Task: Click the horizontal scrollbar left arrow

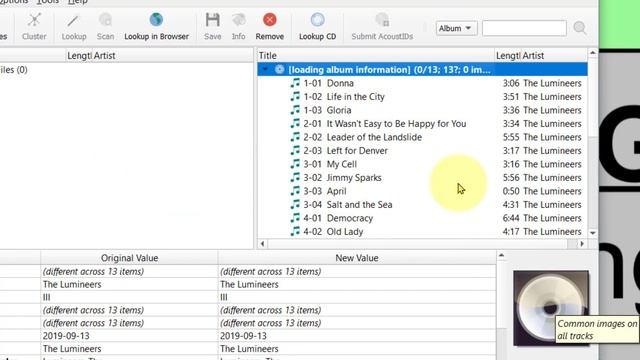Action: [262, 244]
